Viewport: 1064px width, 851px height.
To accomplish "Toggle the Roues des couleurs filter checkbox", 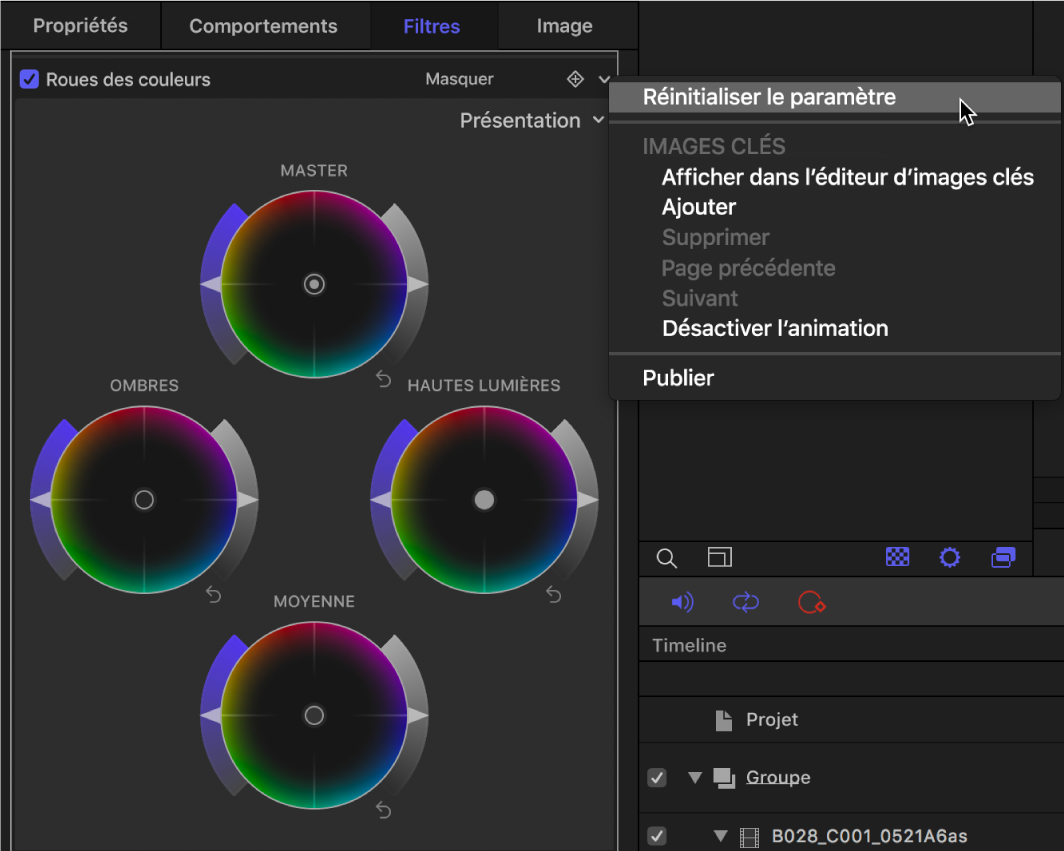I will pyautogui.click(x=28, y=79).
